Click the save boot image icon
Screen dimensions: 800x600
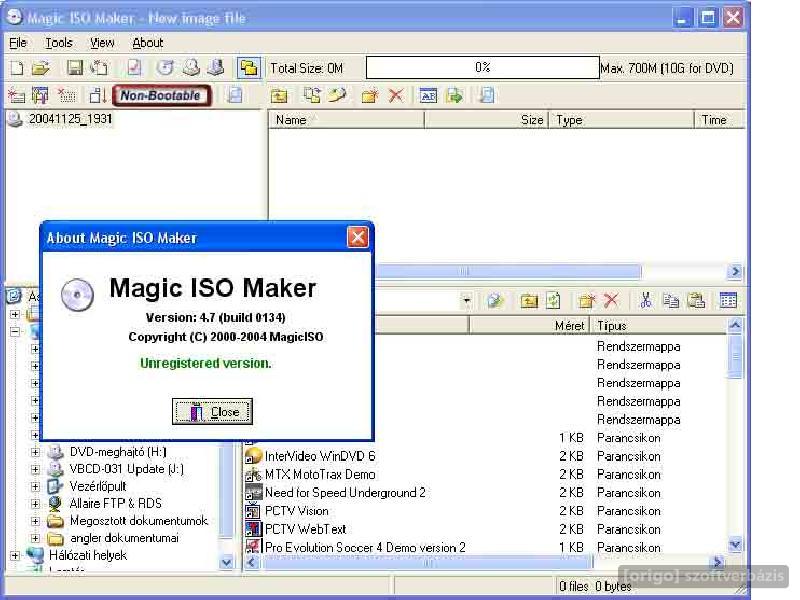[x=40, y=95]
